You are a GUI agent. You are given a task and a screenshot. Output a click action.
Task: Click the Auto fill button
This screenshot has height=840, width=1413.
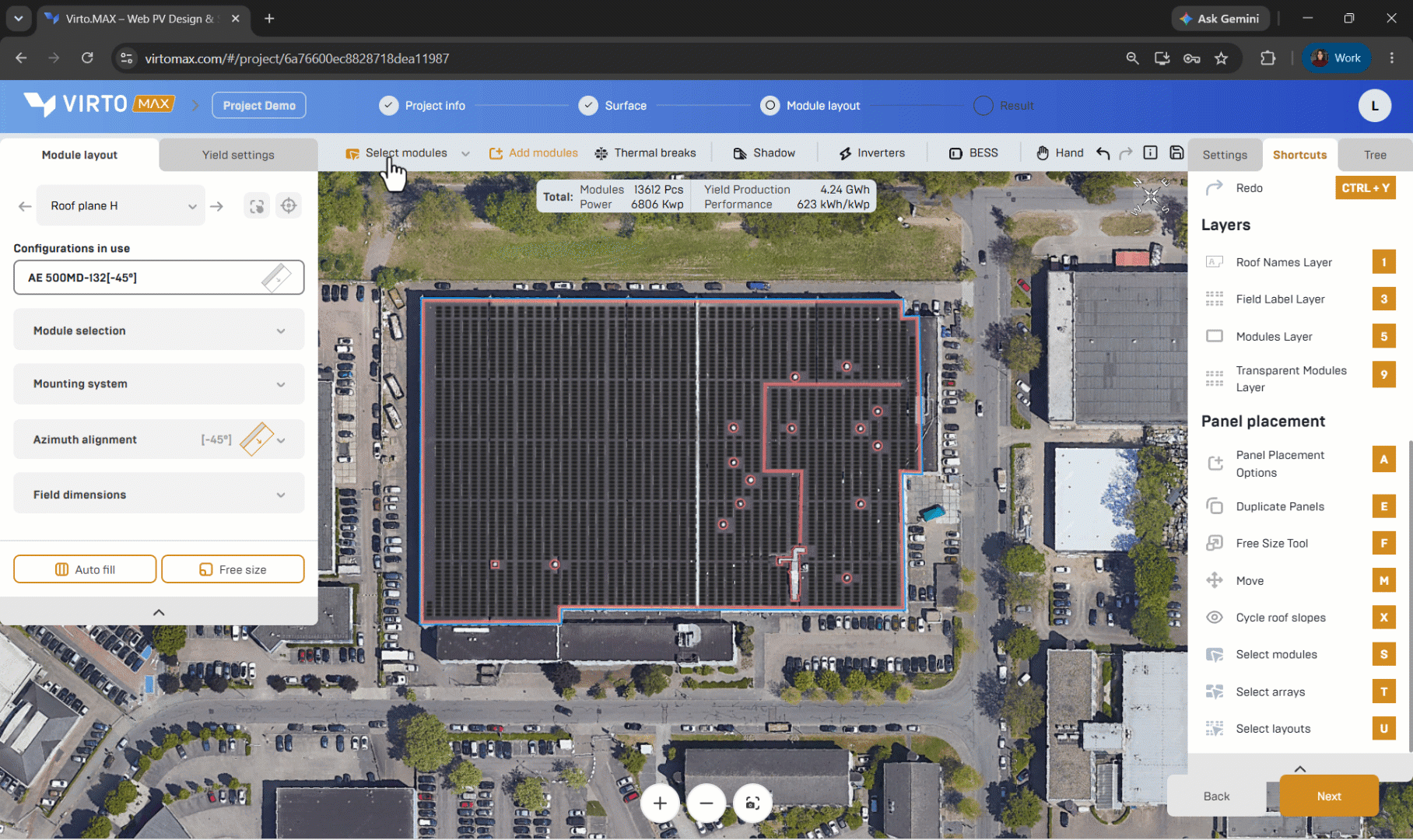[x=85, y=569]
